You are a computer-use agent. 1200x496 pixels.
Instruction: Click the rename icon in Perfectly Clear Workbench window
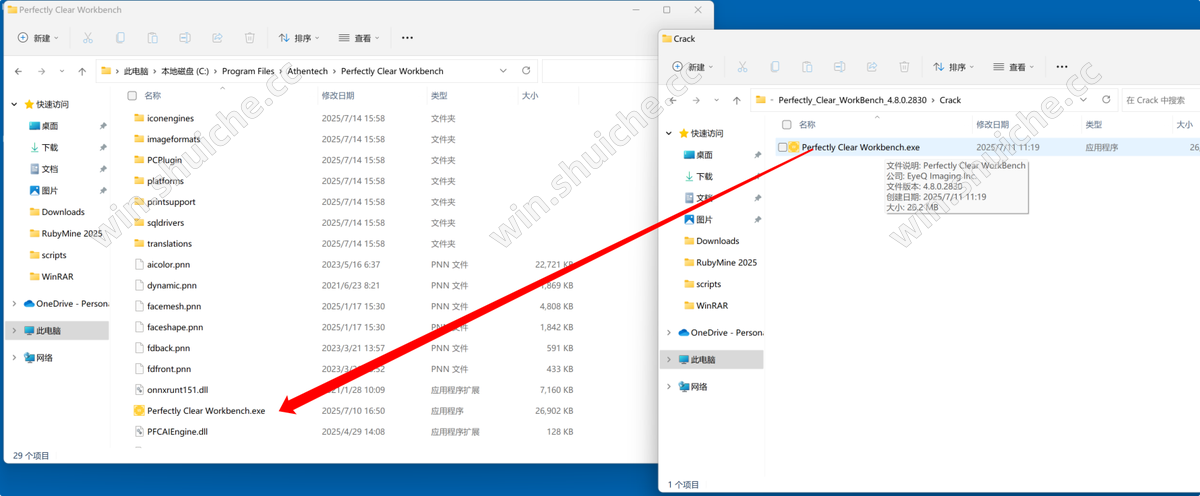[x=185, y=38]
